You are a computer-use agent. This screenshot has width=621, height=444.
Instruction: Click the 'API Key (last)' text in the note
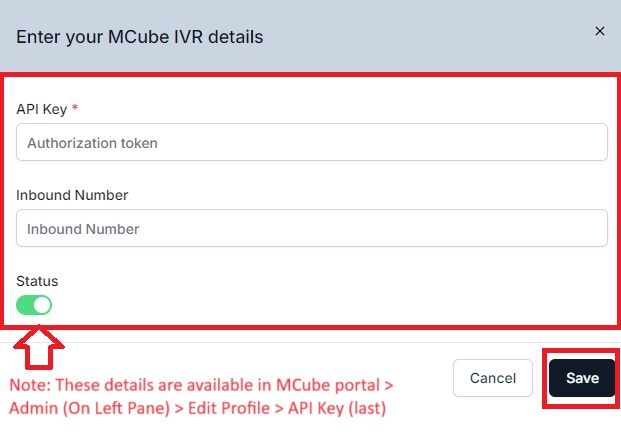pos(337,408)
